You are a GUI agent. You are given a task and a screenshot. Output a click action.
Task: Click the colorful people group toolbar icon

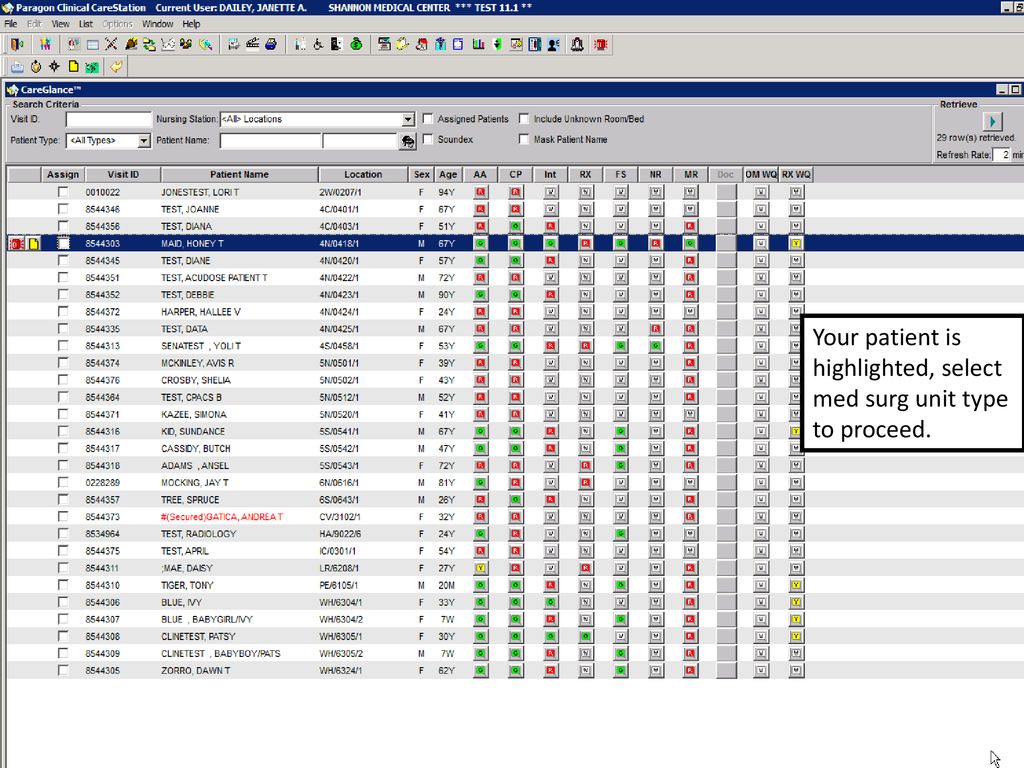pyautogui.click(x=45, y=44)
